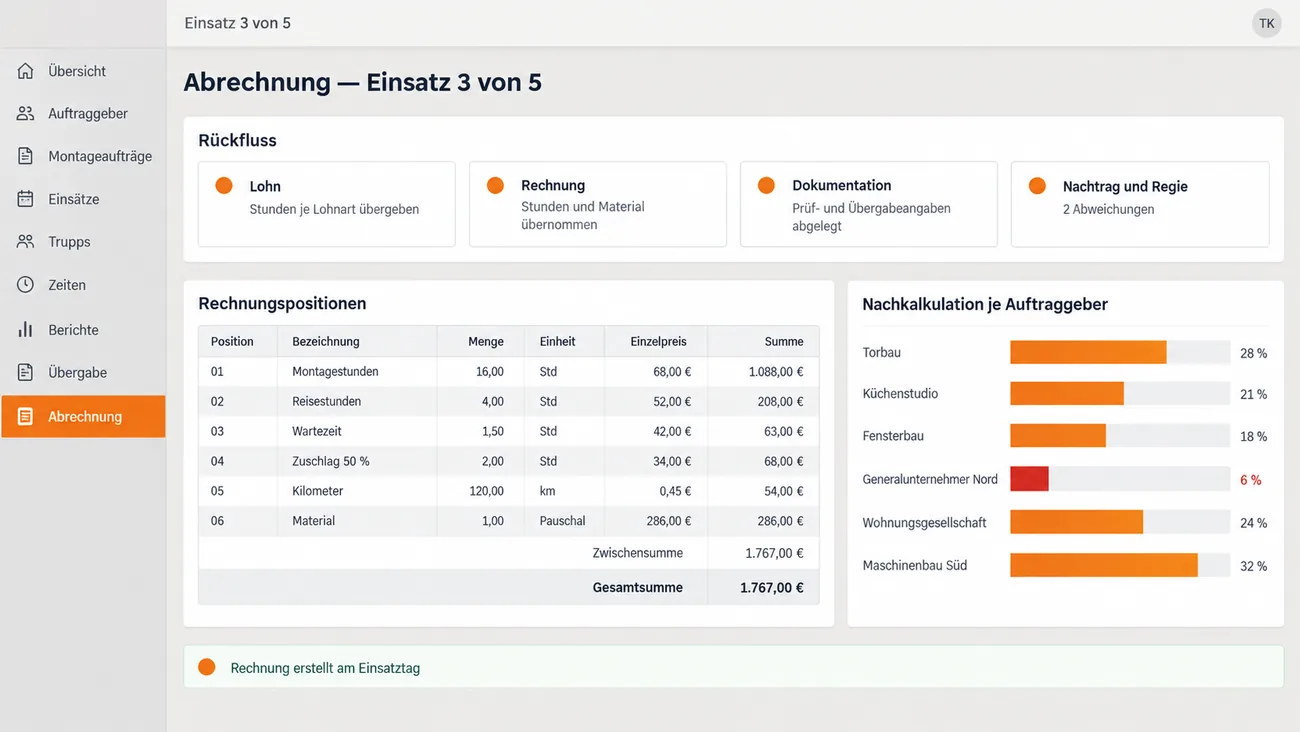
Task: Click the Küchenstudio progress bar
Action: [x=1120, y=393]
